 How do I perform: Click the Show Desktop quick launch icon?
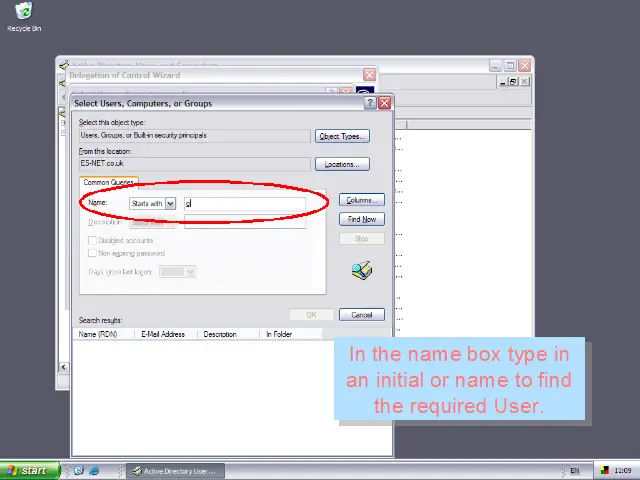(x=79, y=470)
